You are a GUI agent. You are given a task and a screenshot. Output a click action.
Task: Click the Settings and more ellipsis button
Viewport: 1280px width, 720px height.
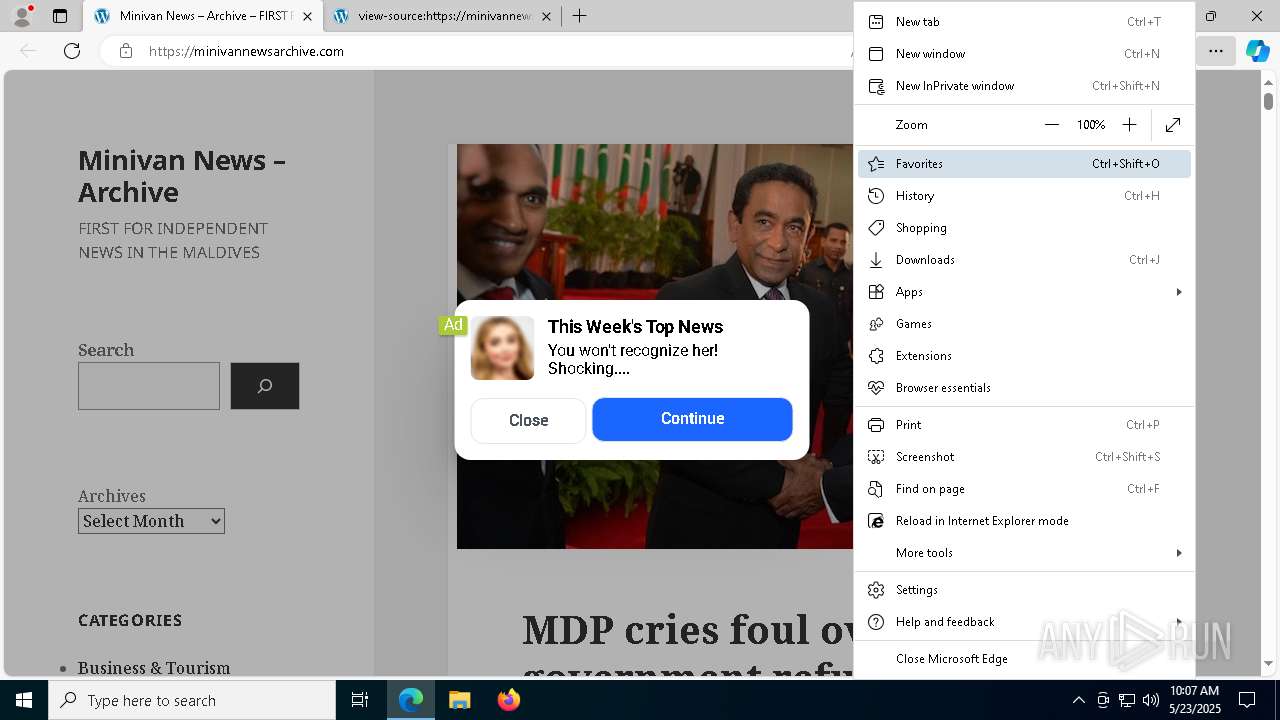click(1215, 51)
